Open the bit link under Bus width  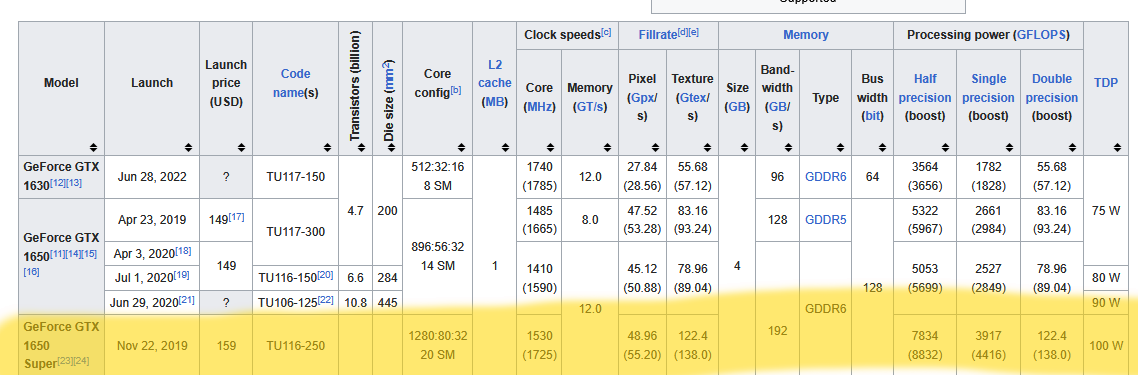click(x=872, y=116)
